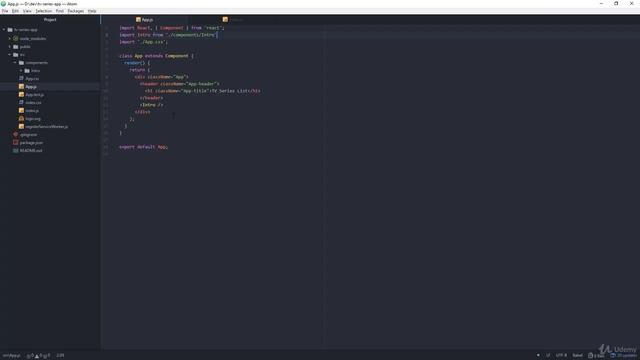Open the View menu

pyautogui.click(x=27, y=11)
